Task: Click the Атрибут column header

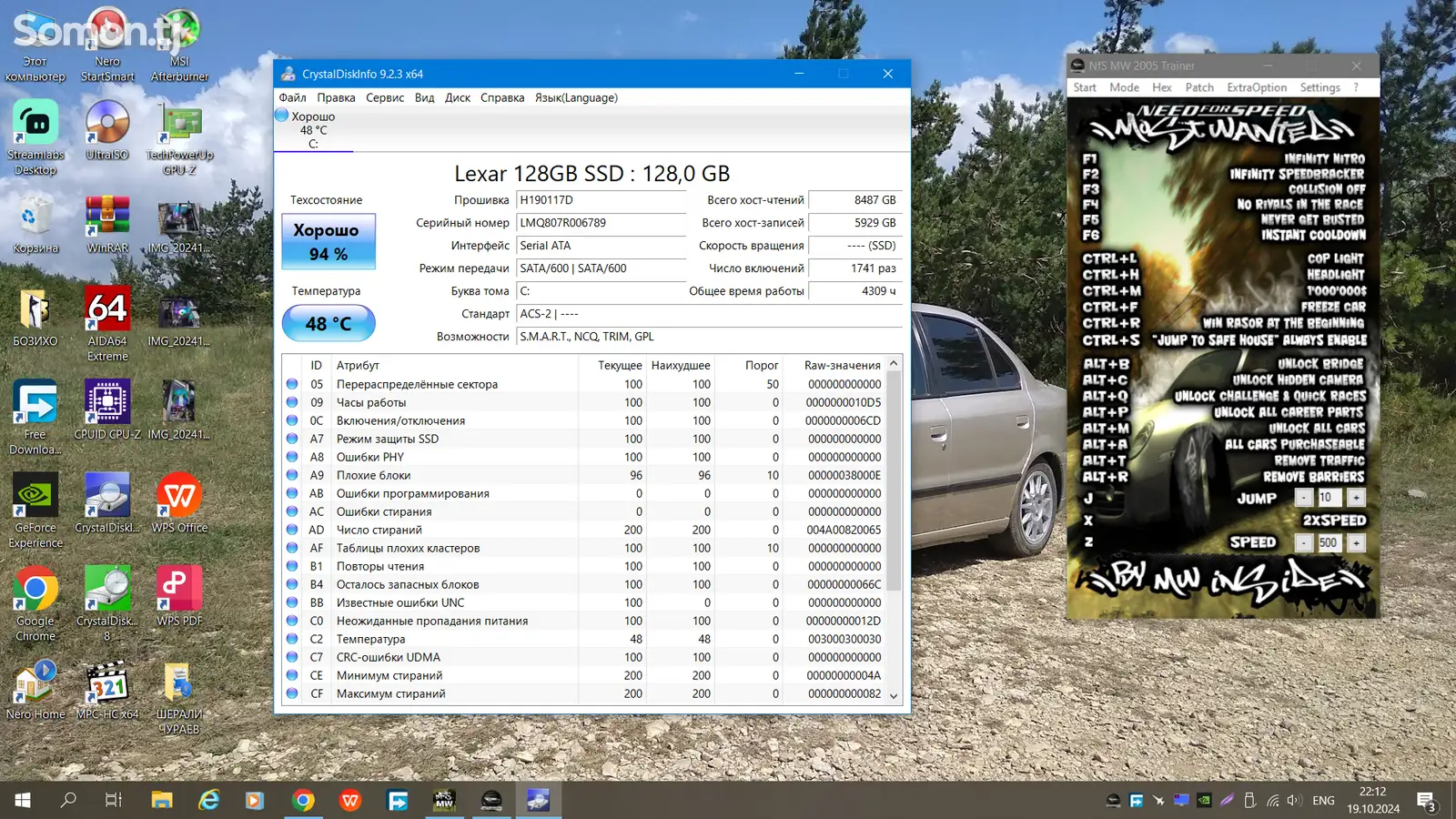Action: point(455,365)
